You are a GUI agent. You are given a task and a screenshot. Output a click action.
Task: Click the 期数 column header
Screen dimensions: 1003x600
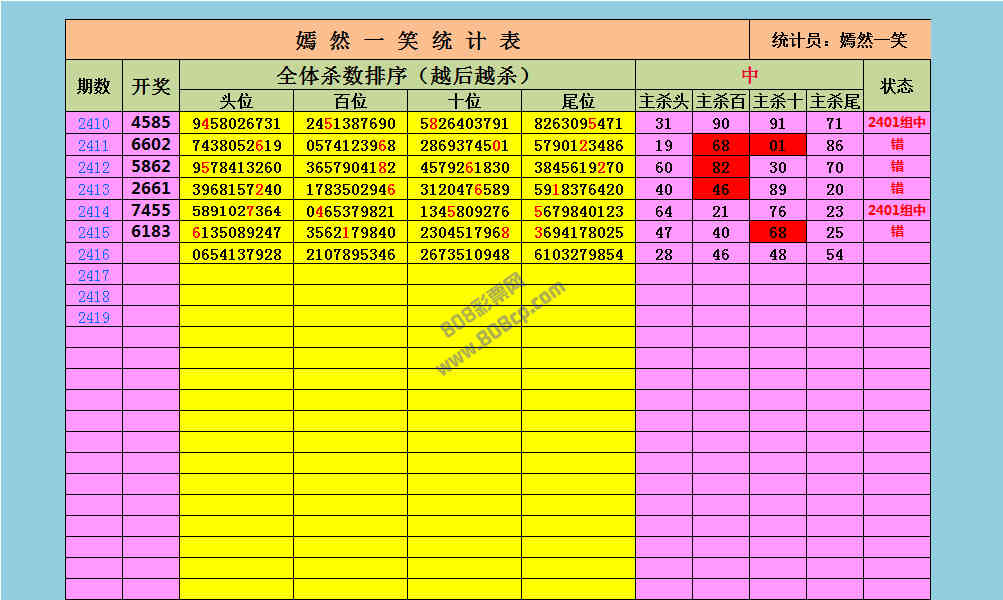point(93,86)
